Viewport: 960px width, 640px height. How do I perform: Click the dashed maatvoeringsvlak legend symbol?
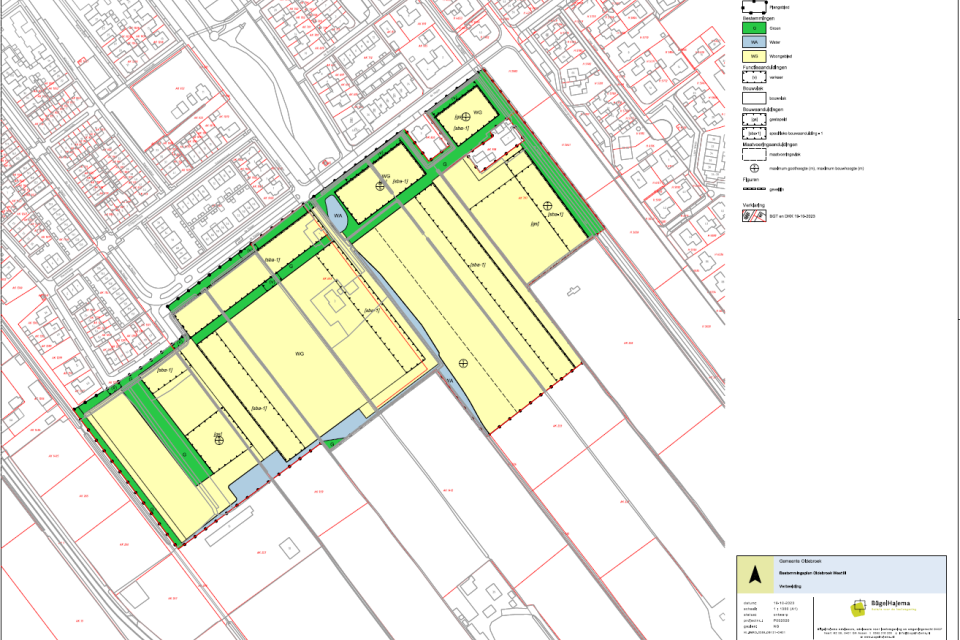click(x=755, y=155)
